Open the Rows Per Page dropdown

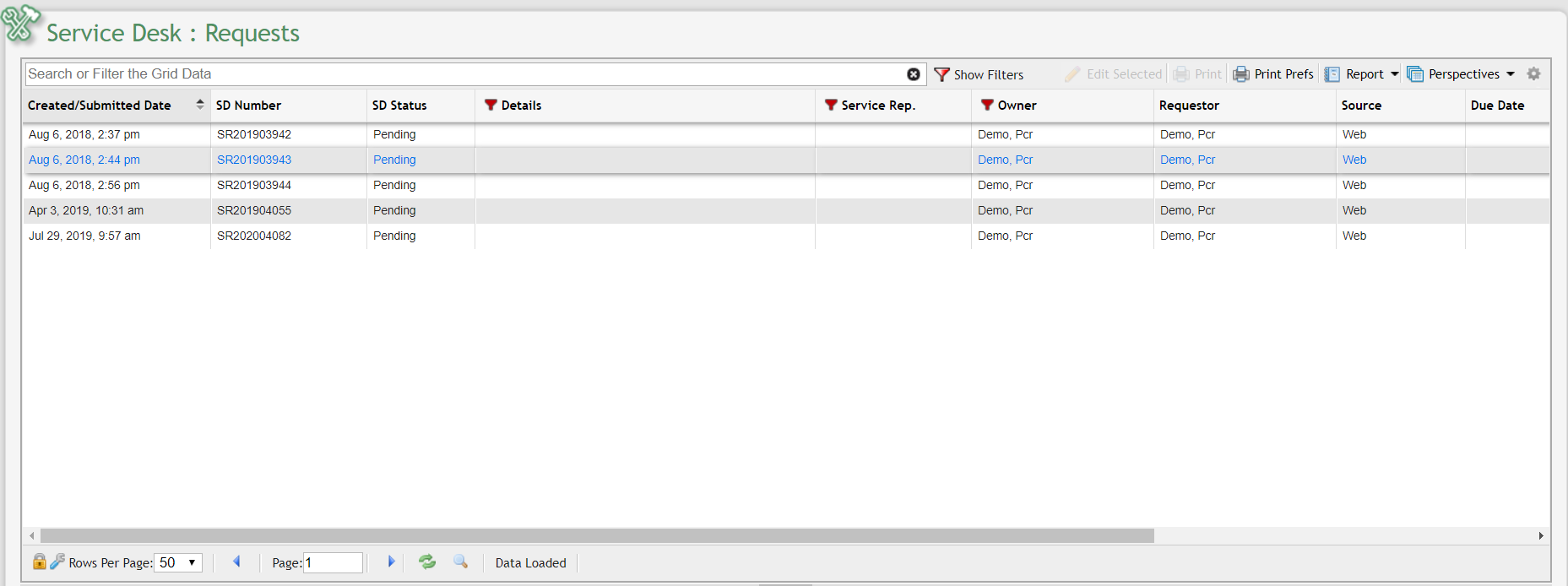pyautogui.click(x=178, y=563)
